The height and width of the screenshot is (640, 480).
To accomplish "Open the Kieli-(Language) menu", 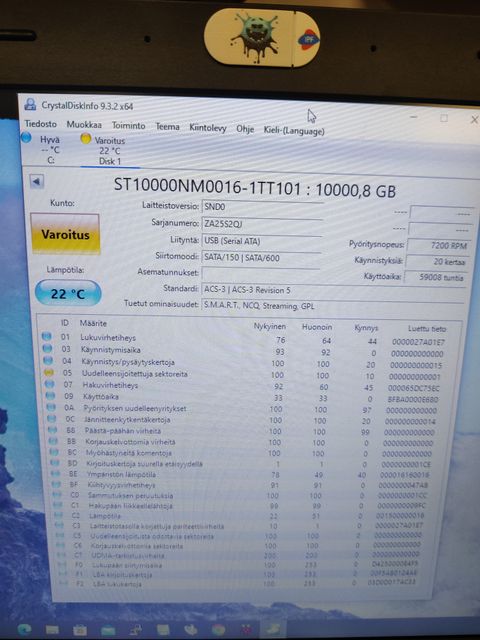I will tap(294, 131).
